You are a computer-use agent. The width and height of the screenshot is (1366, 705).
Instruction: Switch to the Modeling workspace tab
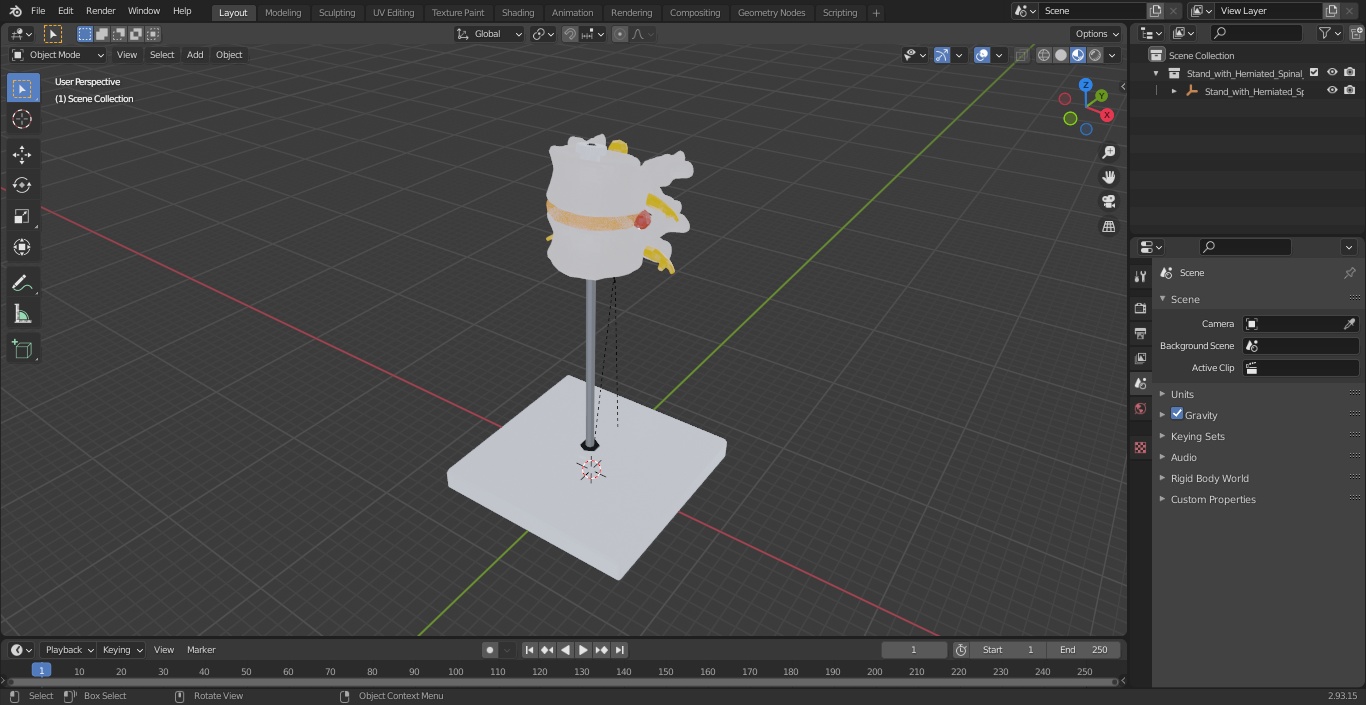pyautogui.click(x=283, y=12)
